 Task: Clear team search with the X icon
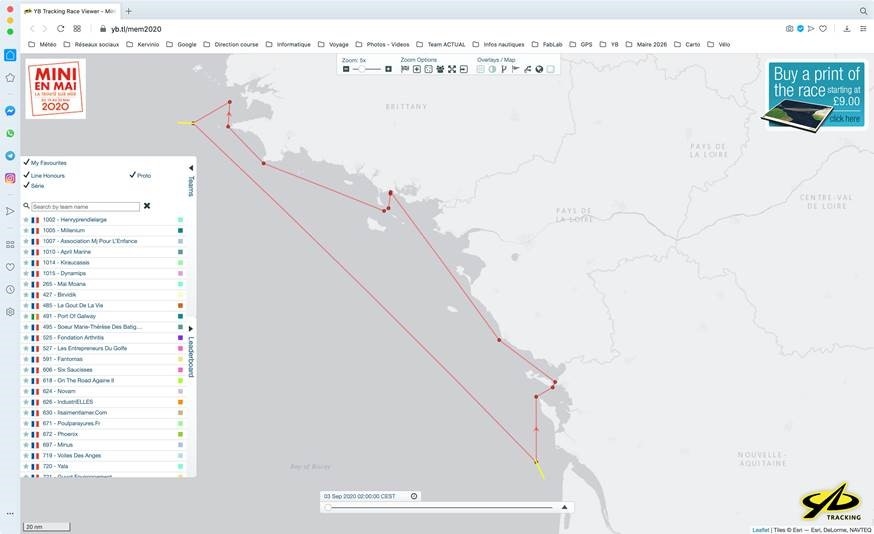pyautogui.click(x=147, y=206)
